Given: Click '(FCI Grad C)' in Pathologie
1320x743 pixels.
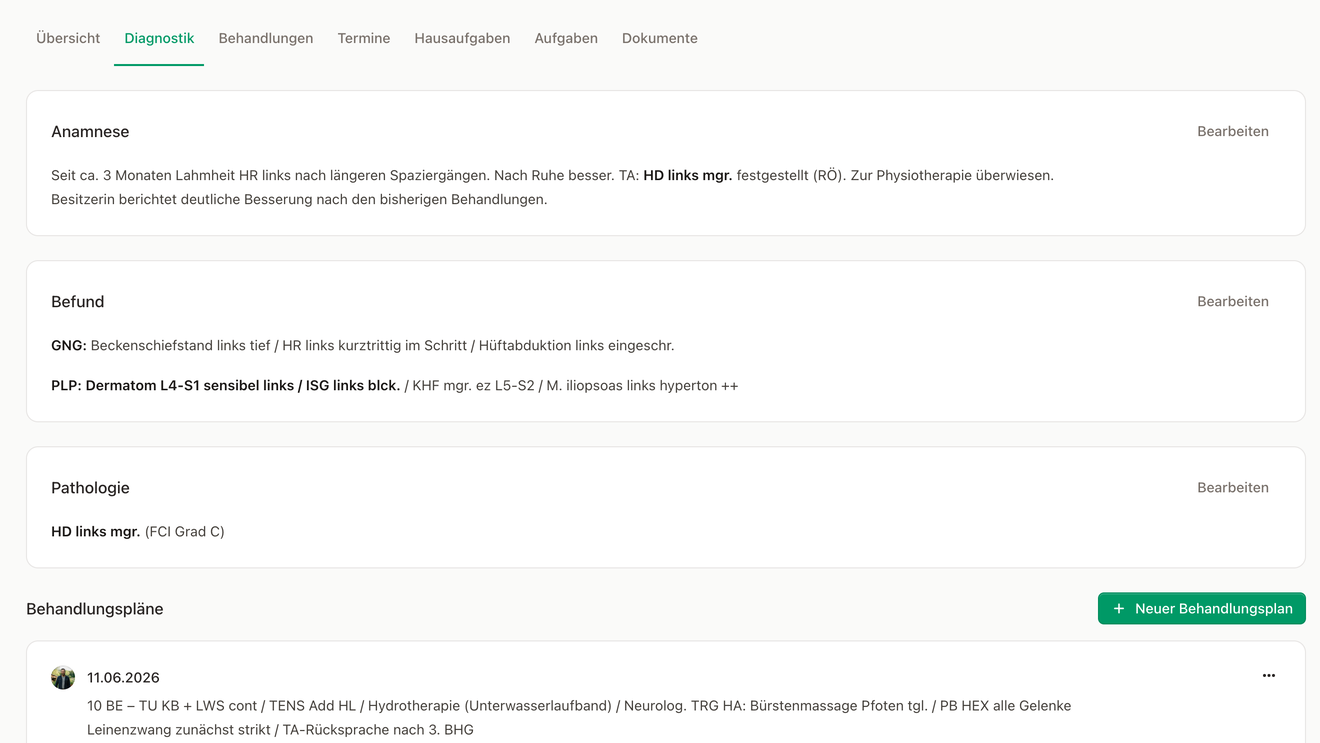Looking at the screenshot, I should 185,531.
